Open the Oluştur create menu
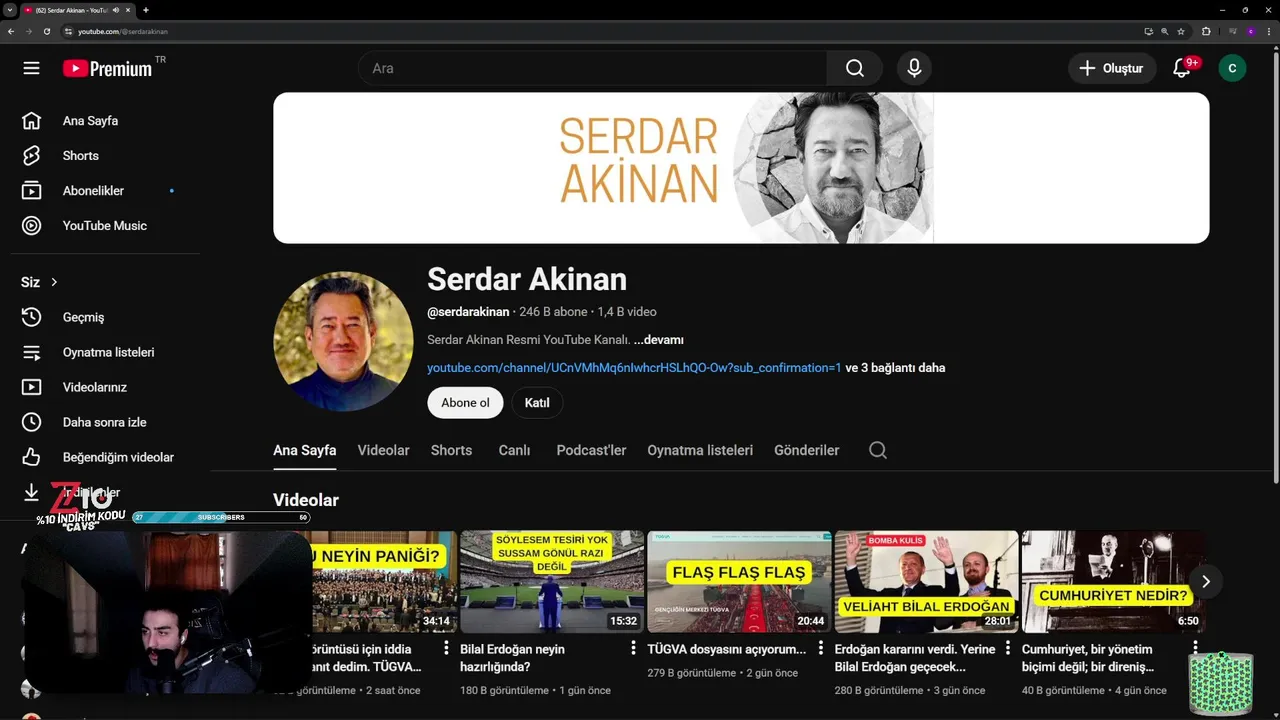This screenshot has height=720, width=1280. tap(1112, 68)
